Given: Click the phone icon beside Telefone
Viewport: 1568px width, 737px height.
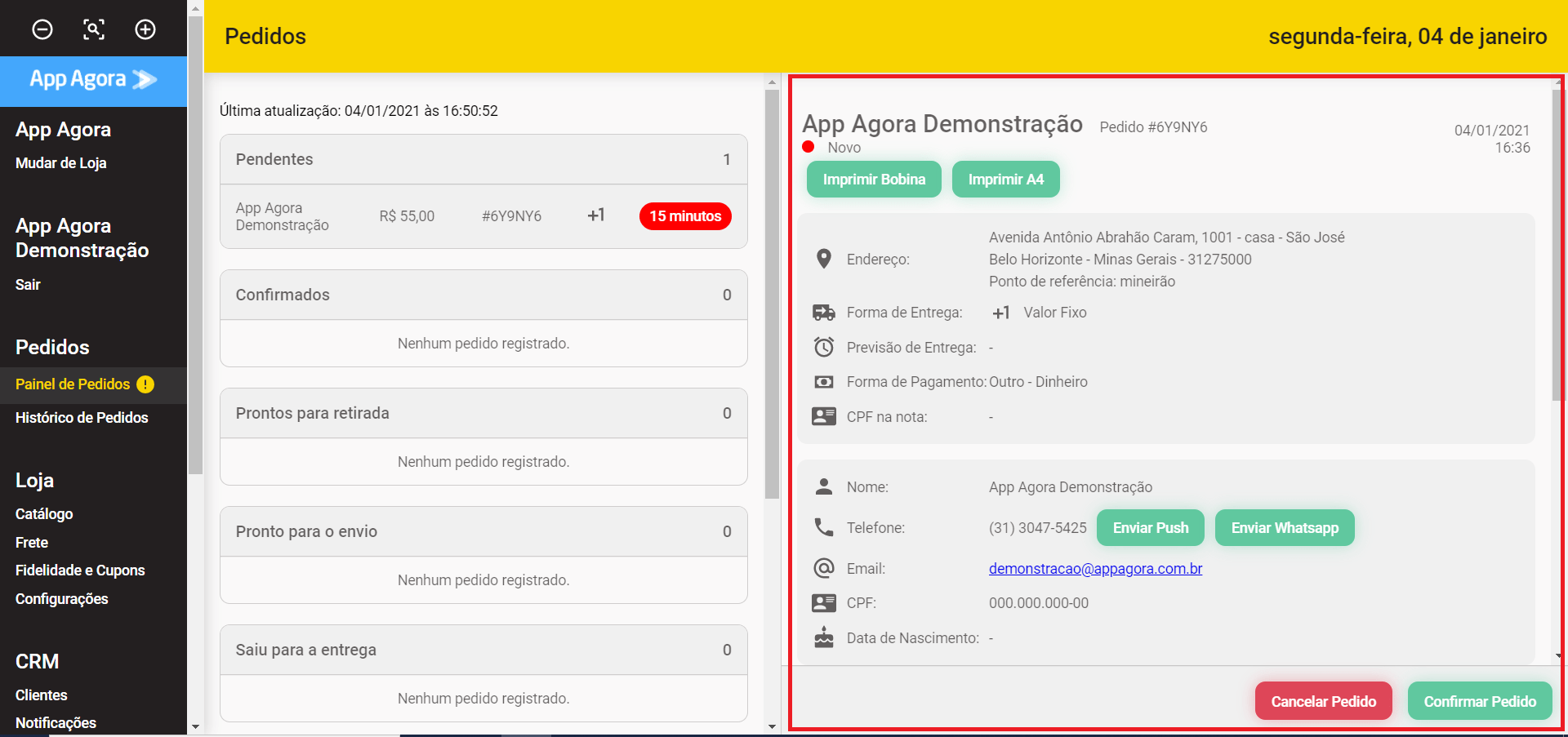Looking at the screenshot, I should (824, 527).
